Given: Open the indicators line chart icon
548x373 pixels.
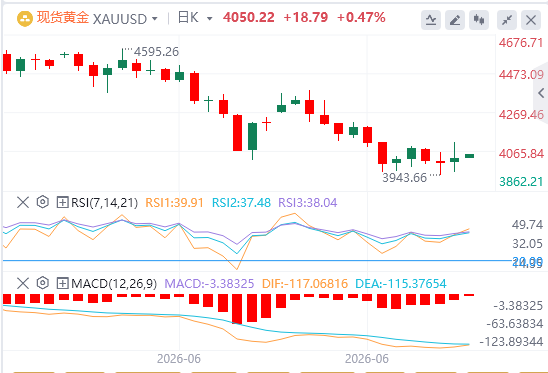Looking at the screenshot, I should click(x=431, y=20).
